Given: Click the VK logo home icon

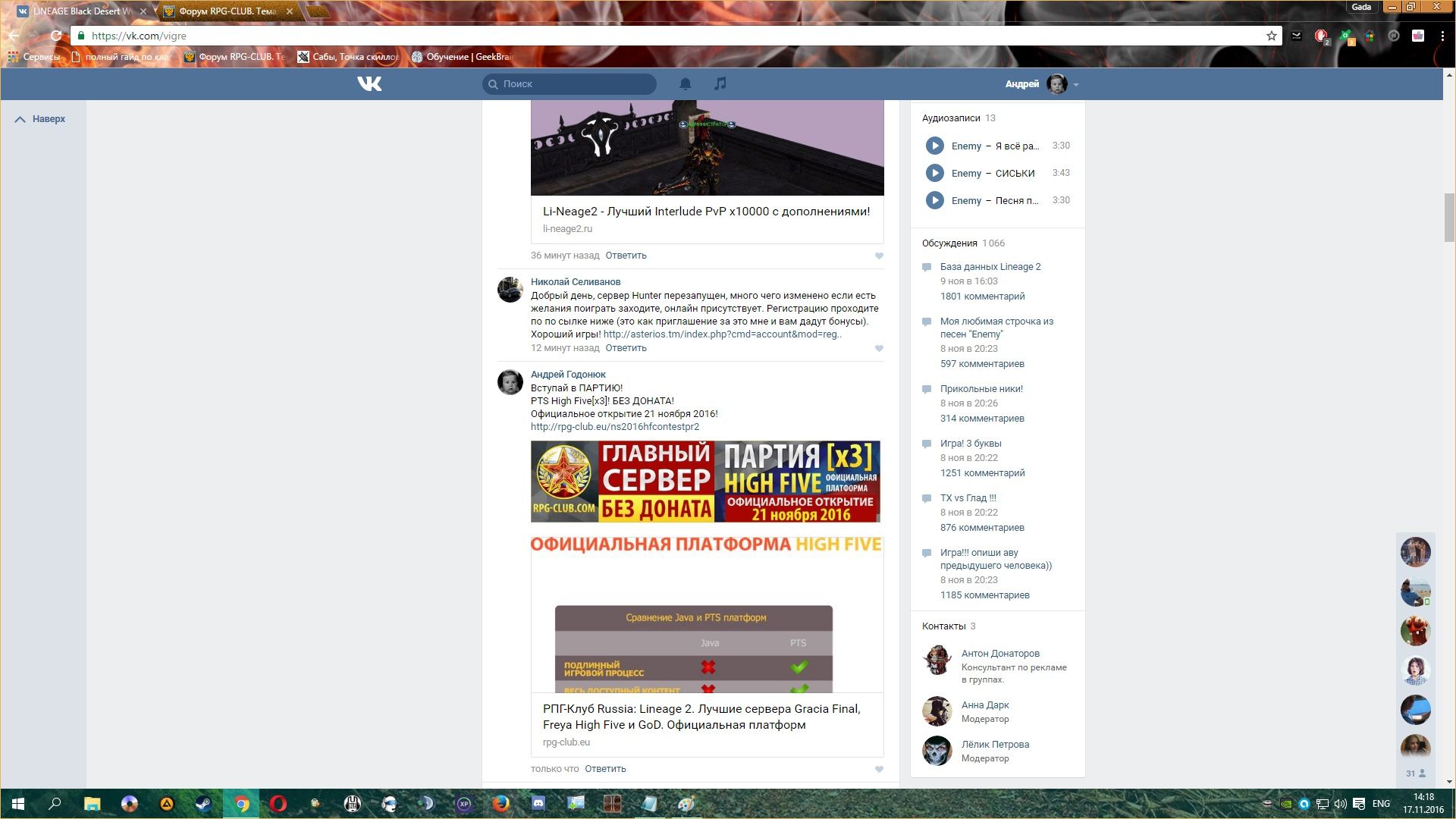Looking at the screenshot, I should pyautogui.click(x=369, y=83).
